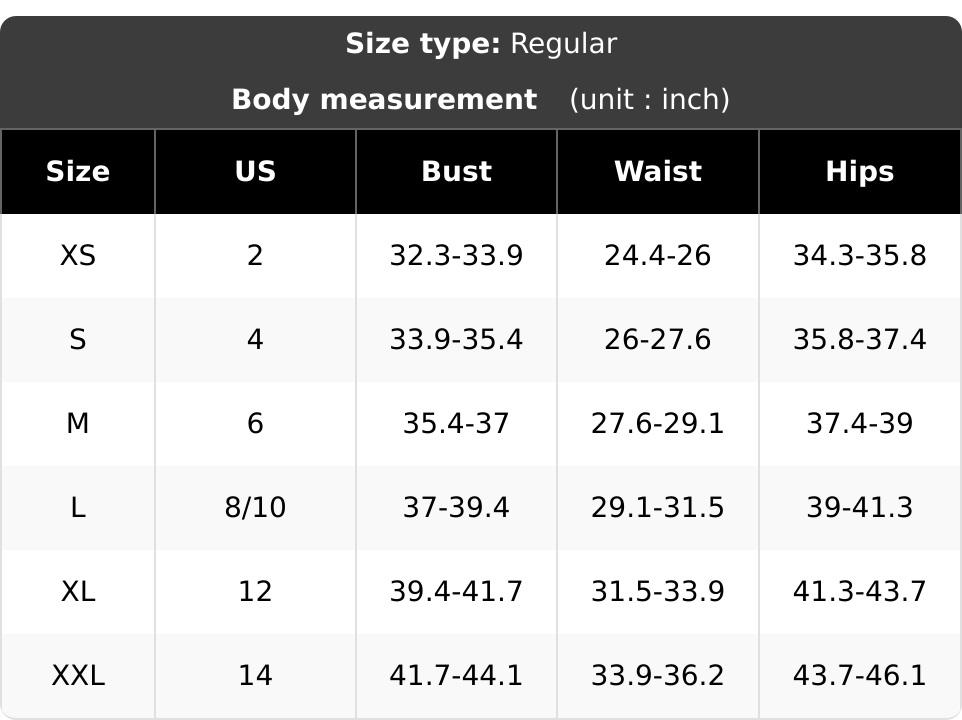Click US size 12 cell

pyautogui.click(x=255, y=591)
